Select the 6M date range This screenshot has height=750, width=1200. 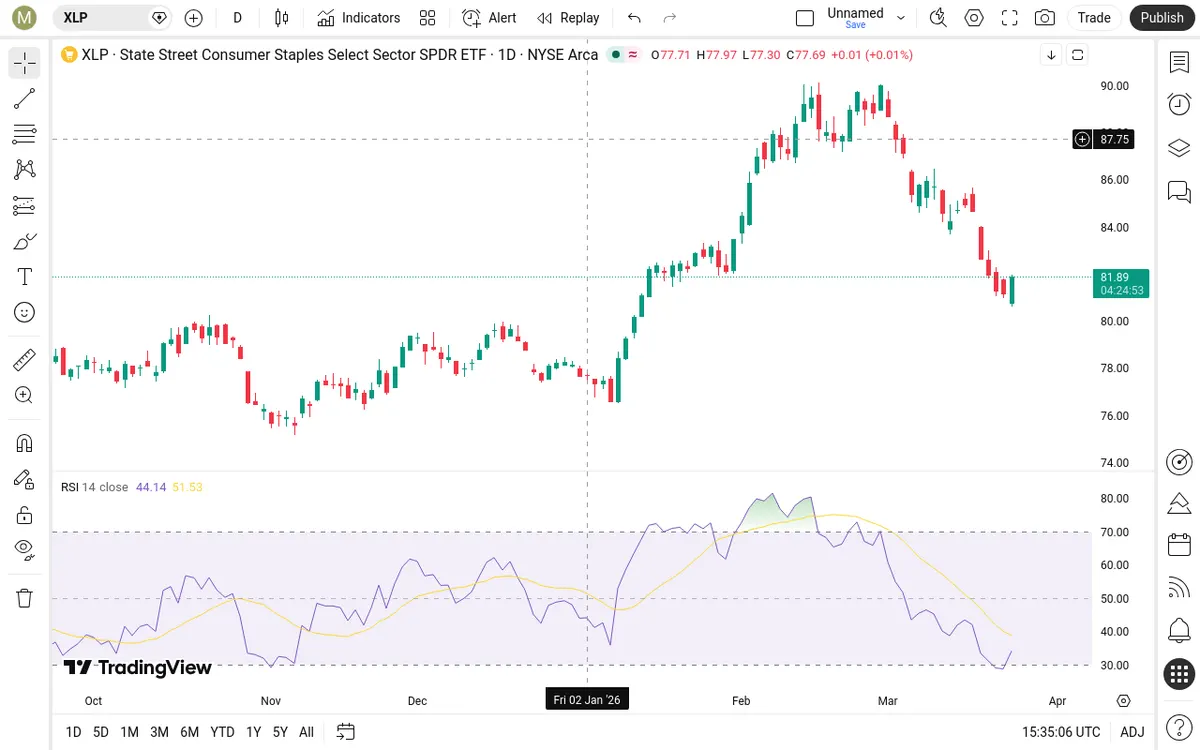coord(189,732)
